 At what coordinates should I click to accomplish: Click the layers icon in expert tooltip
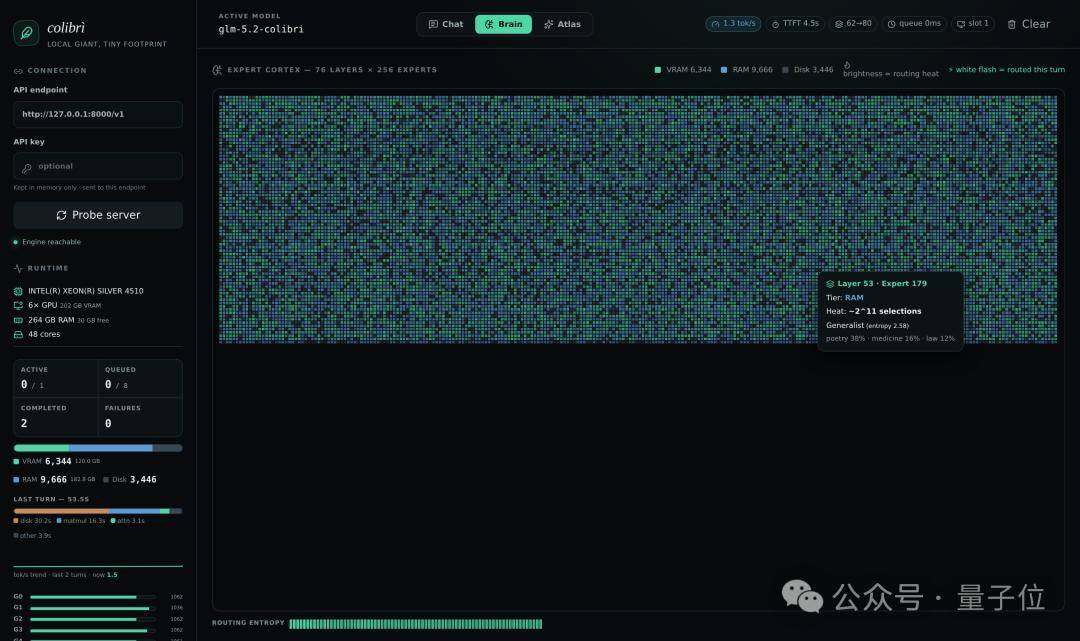[830, 284]
